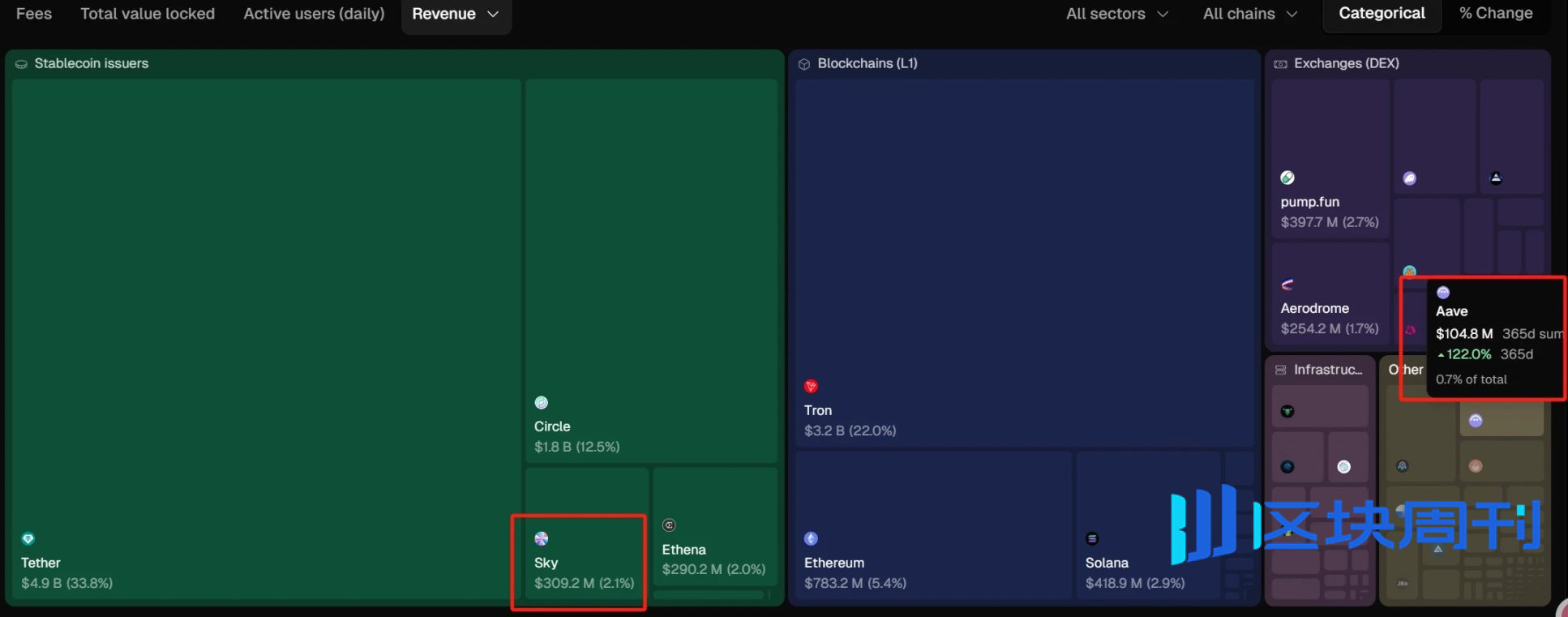
Task: Select the Blockchains (L1) category title
Action: click(x=868, y=63)
